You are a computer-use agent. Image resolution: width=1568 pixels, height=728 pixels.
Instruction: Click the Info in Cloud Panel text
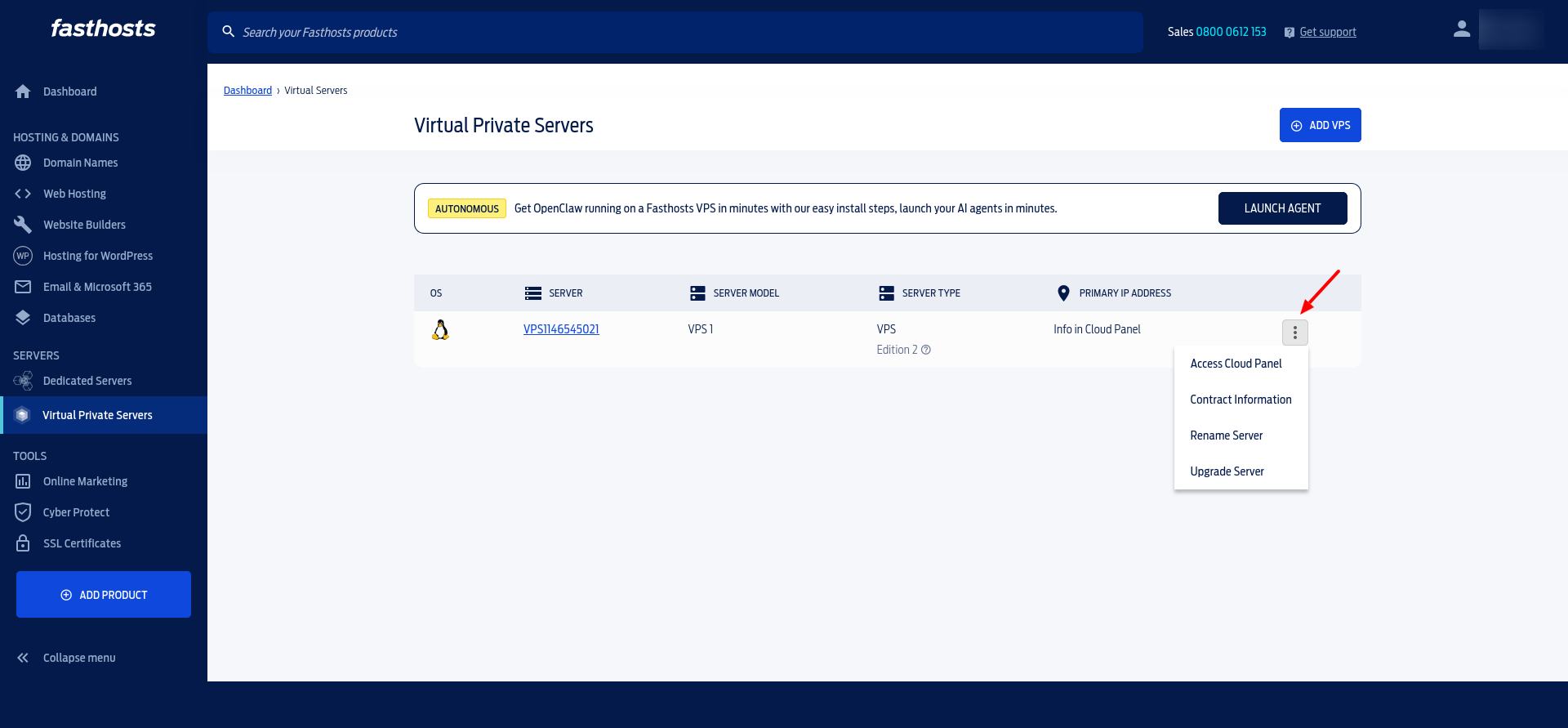1097,329
